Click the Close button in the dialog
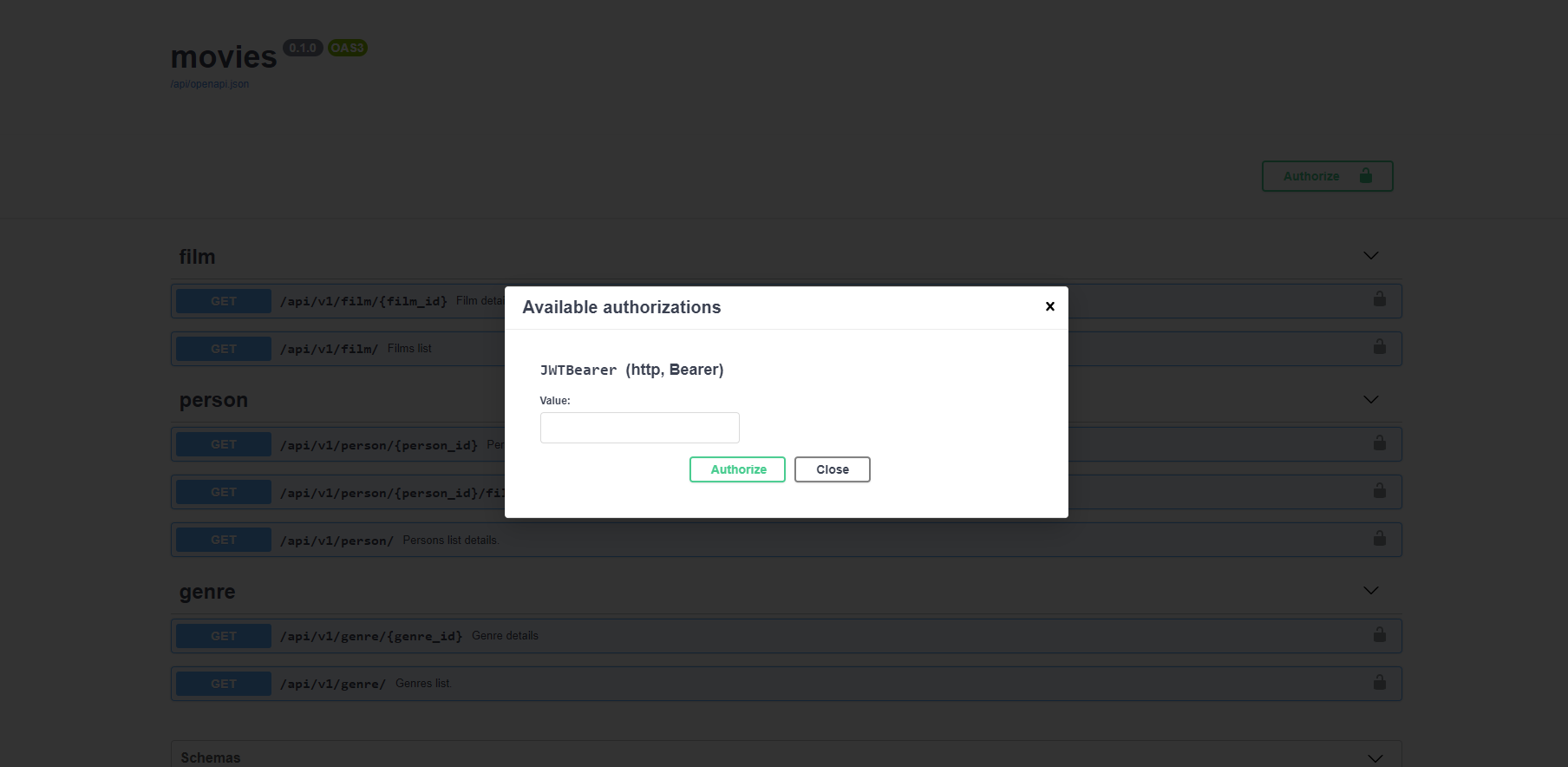This screenshot has height=767, width=1568. coord(833,469)
